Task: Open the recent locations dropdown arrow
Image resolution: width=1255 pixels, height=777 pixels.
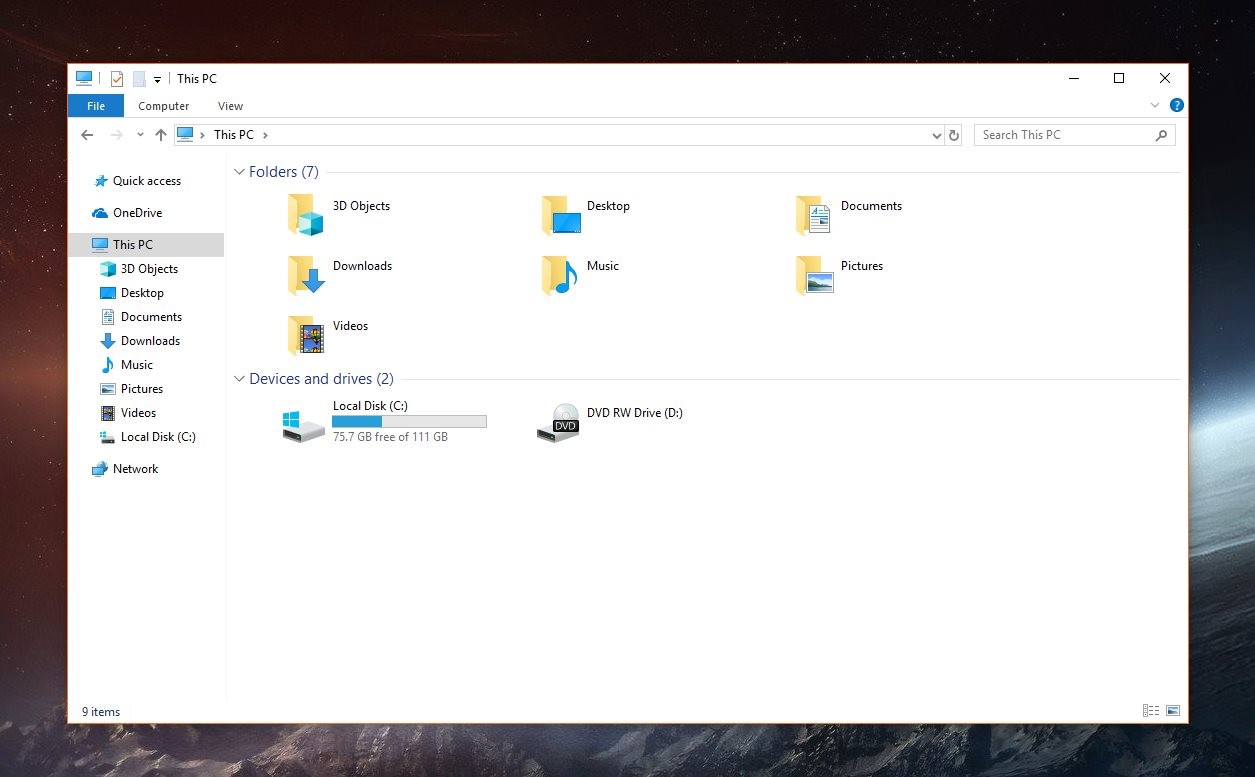Action: pos(140,135)
